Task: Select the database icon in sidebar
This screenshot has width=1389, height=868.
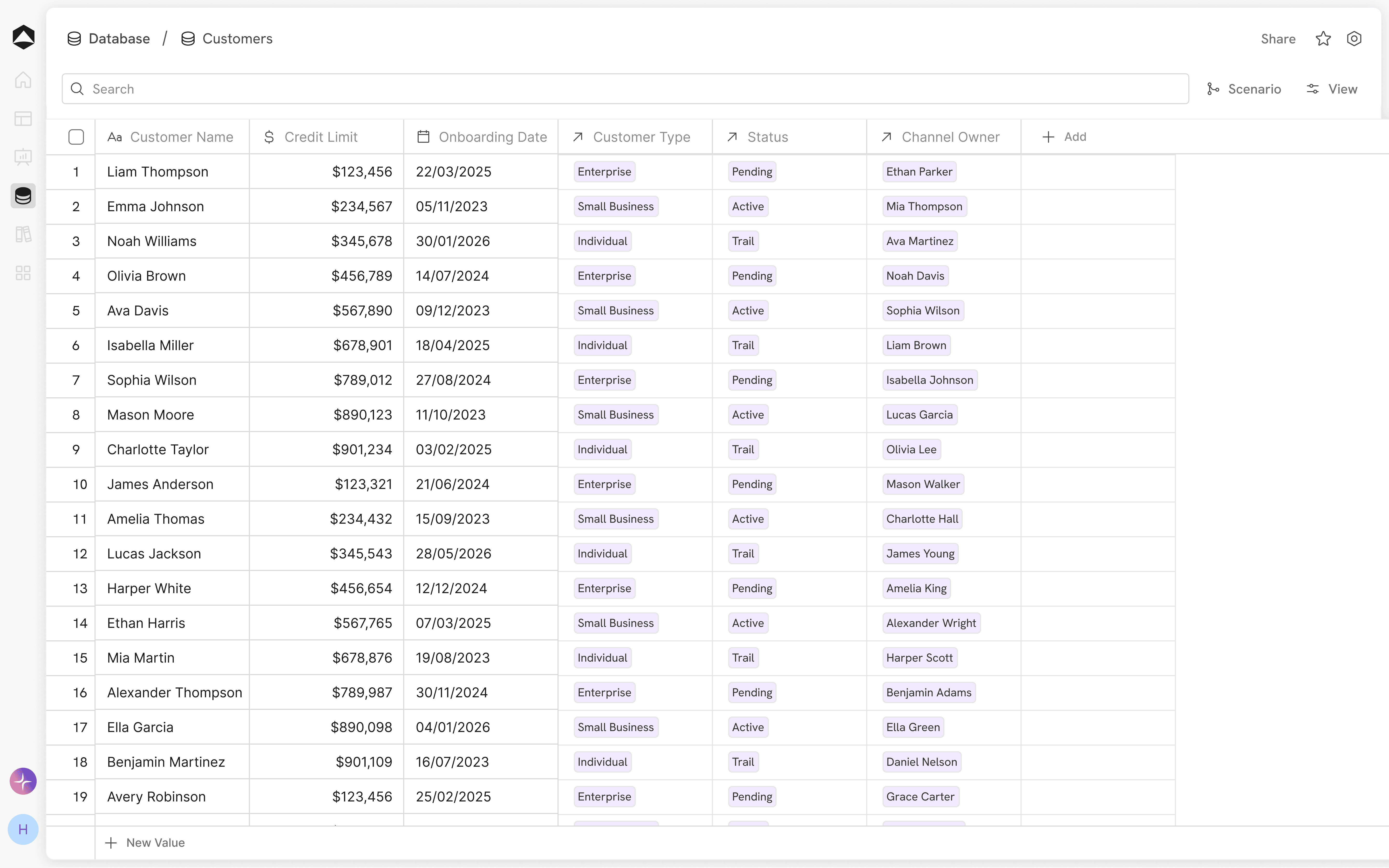Action: point(23,196)
